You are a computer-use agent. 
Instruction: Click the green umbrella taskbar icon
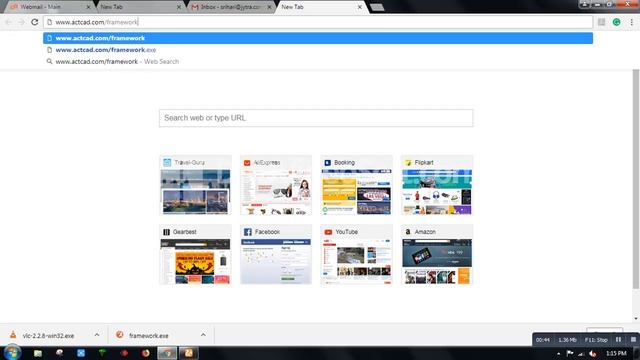(102, 353)
